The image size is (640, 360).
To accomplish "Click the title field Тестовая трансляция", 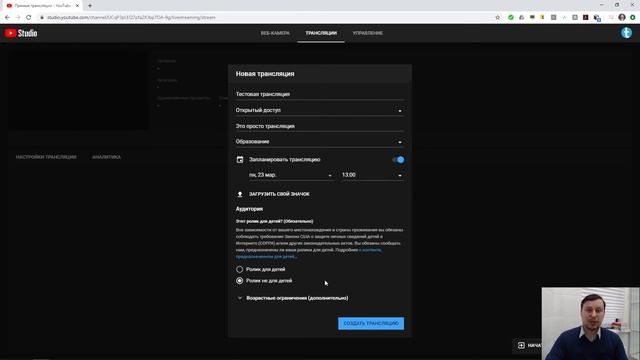I will (320, 94).
